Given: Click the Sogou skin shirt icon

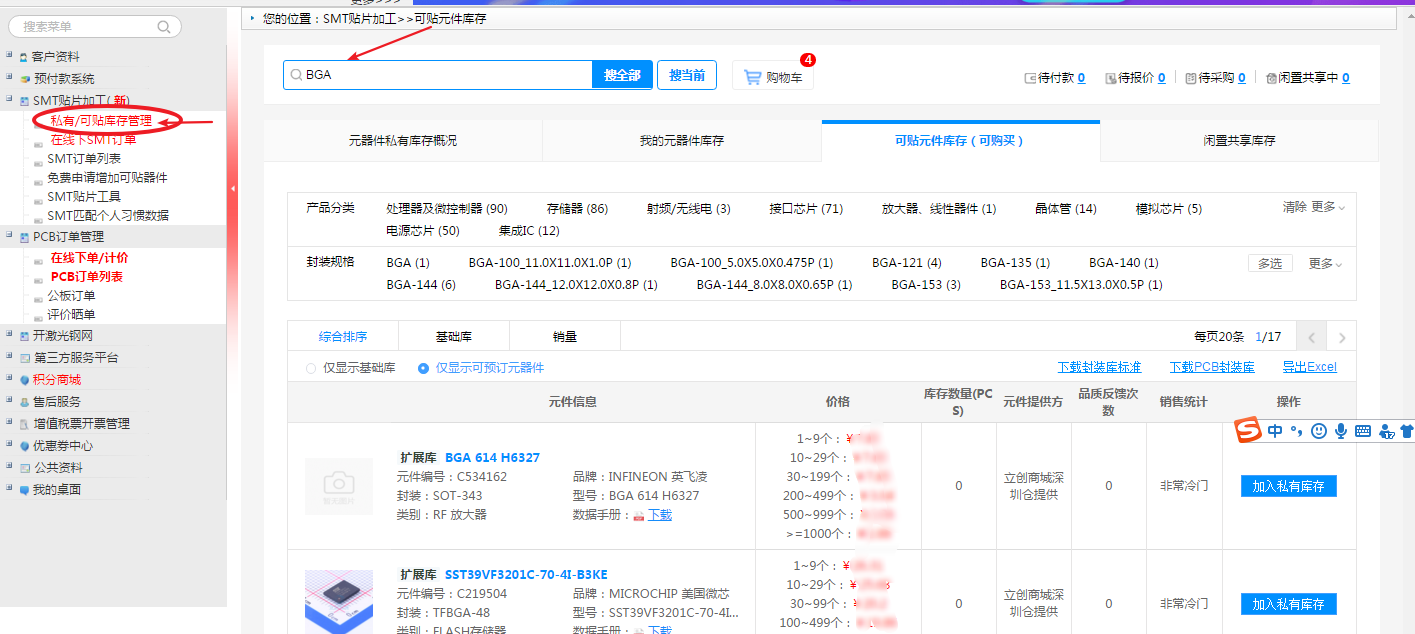Looking at the screenshot, I should click(x=1407, y=431).
